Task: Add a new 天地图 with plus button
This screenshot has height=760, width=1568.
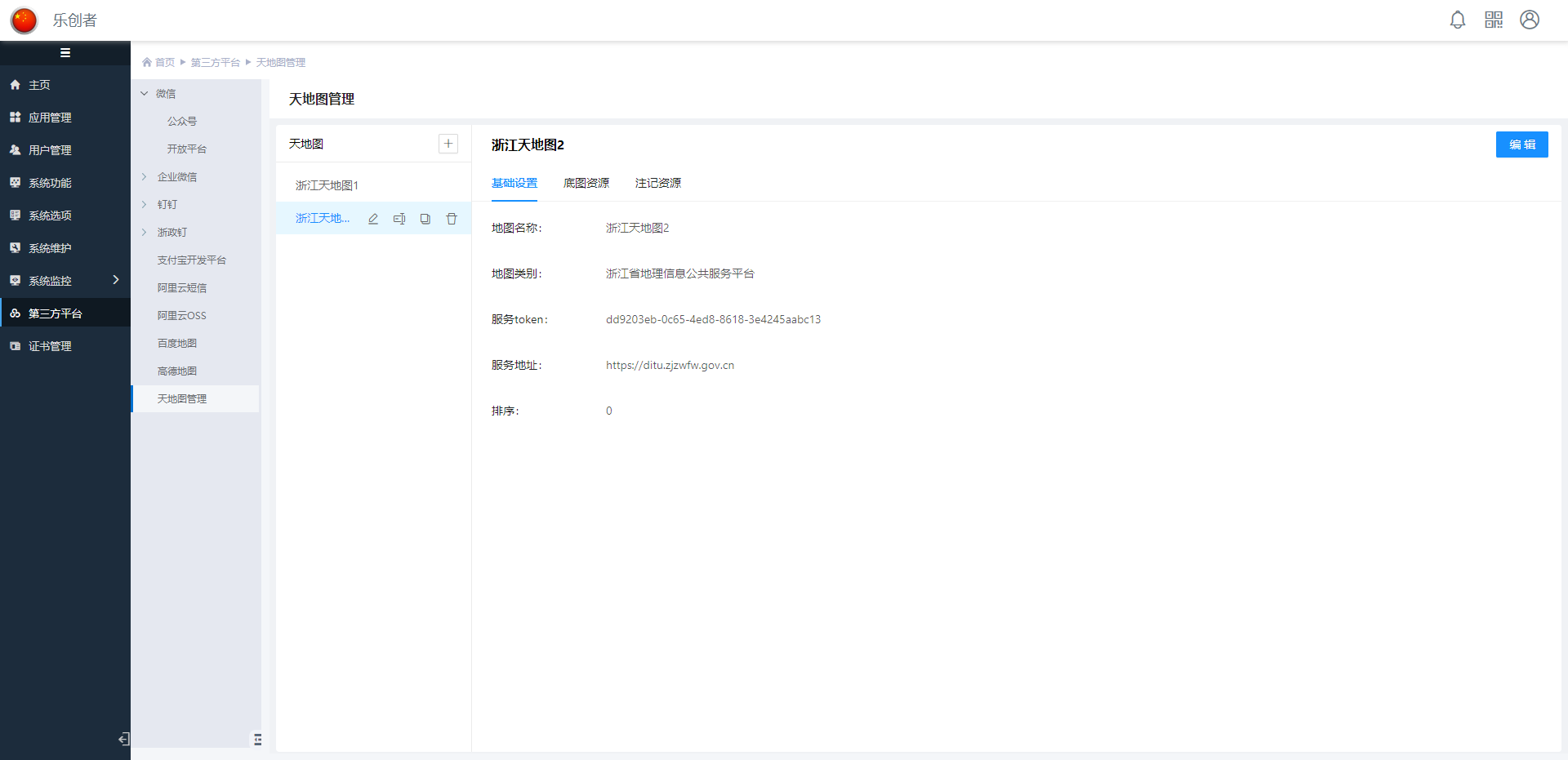Action: click(448, 144)
